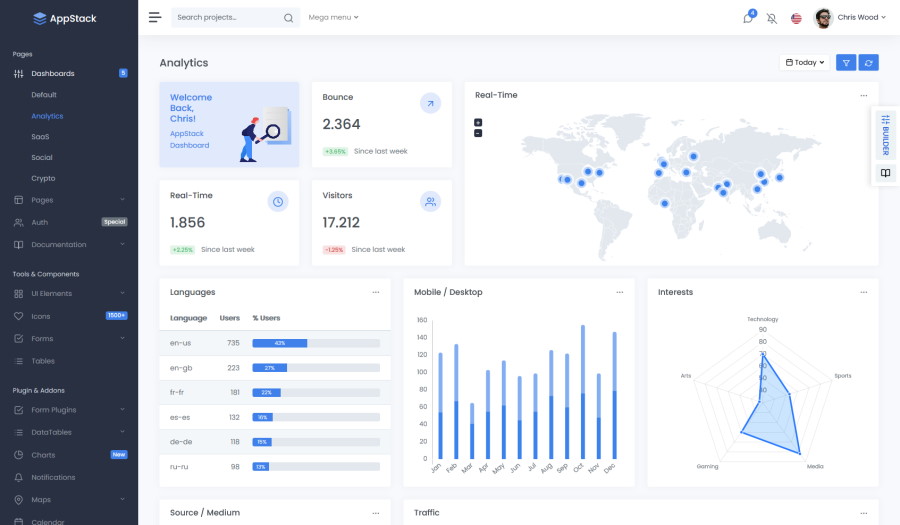
Task: Open the Builder side panel tab
Action: point(885,134)
